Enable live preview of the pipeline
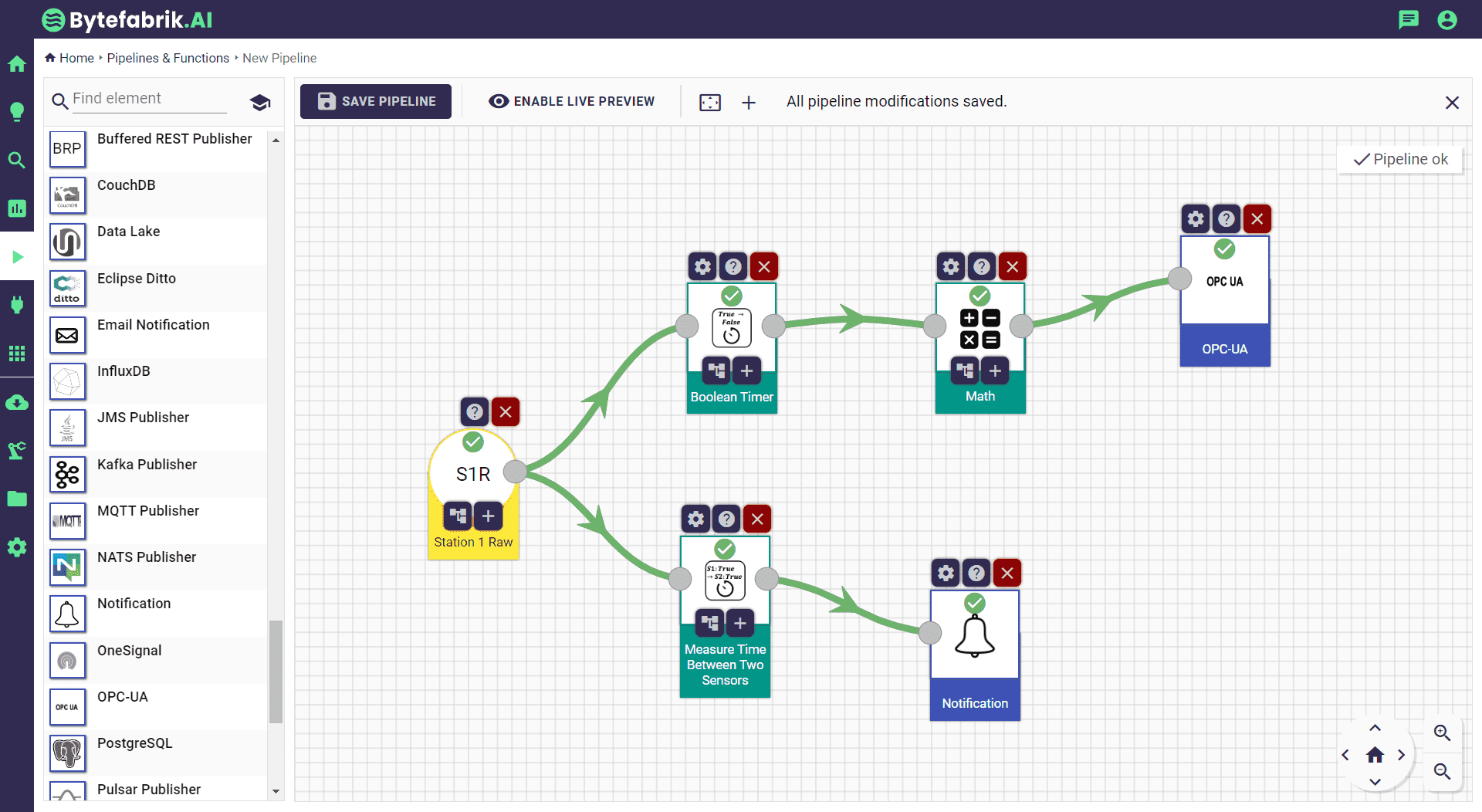The width and height of the screenshot is (1482, 812). pyautogui.click(x=572, y=102)
